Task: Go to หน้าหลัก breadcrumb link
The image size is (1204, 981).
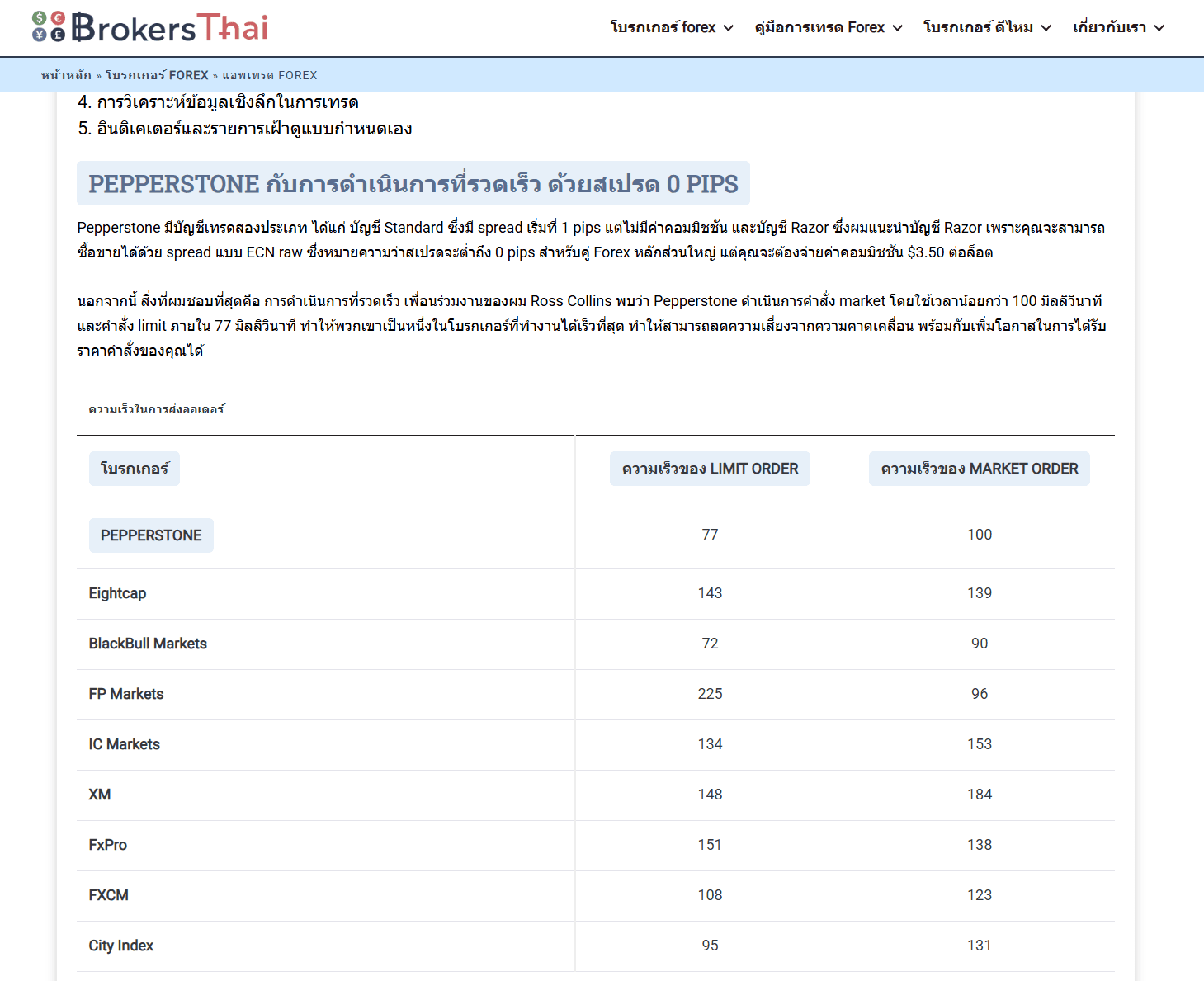Action: click(x=66, y=75)
